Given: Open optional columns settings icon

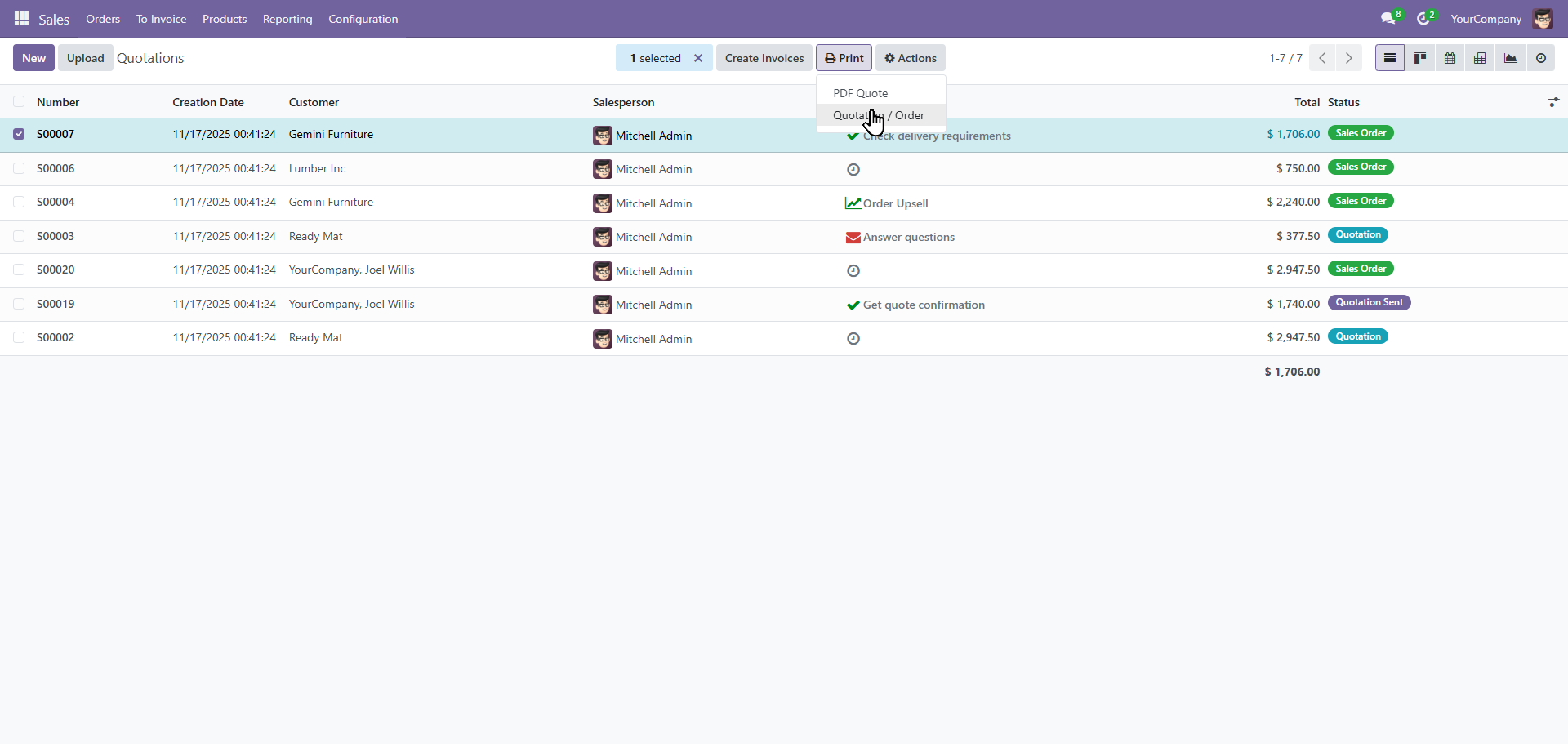Looking at the screenshot, I should 1553,102.
